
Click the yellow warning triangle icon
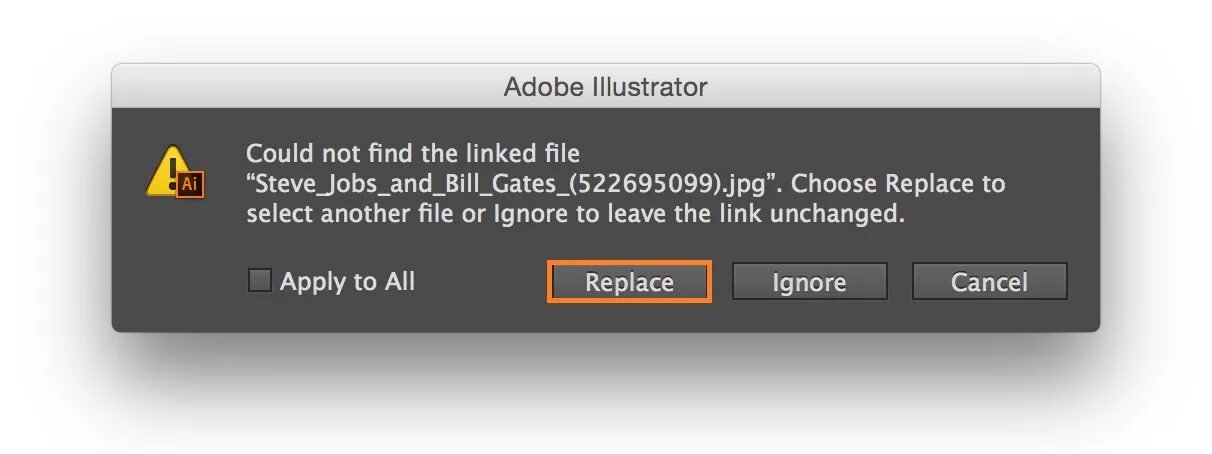pyautogui.click(x=167, y=170)
